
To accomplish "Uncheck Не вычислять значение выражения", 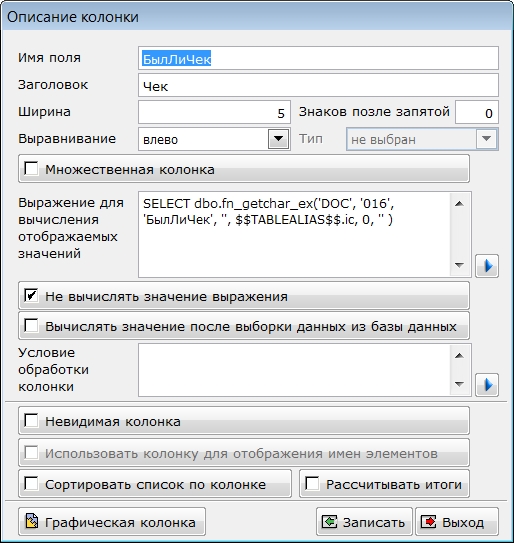I will [32, 296].
